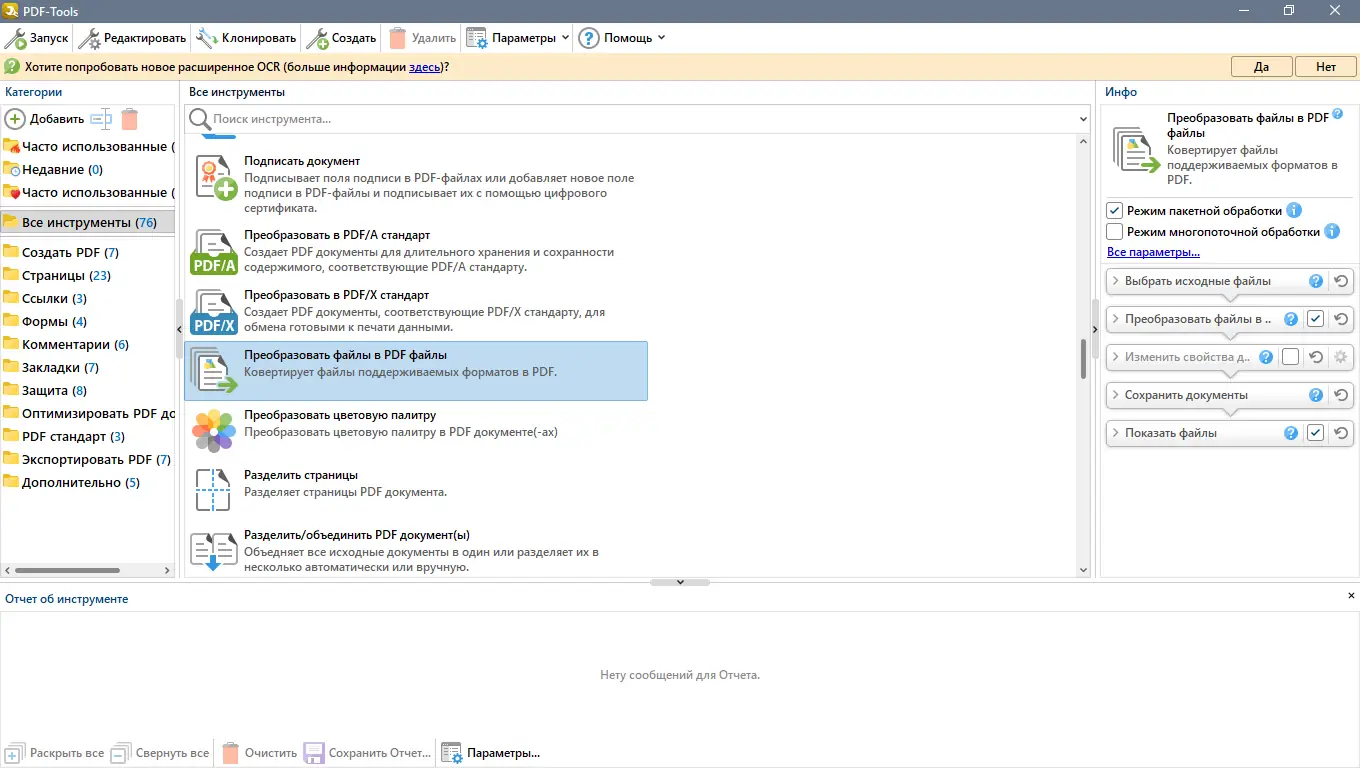Open help for Показать файлы step
The width and height of the screenshot is (1360, 768).
point(1291,433)
